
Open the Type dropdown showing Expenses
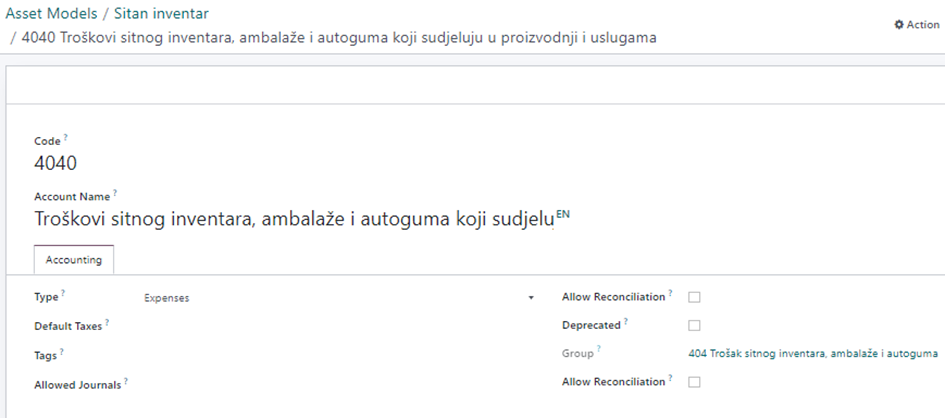(338, 298)
